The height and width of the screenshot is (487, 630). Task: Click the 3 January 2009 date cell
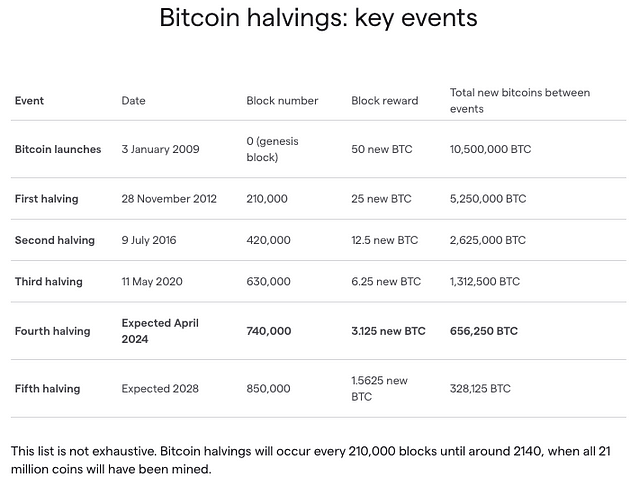coord(160,149)
